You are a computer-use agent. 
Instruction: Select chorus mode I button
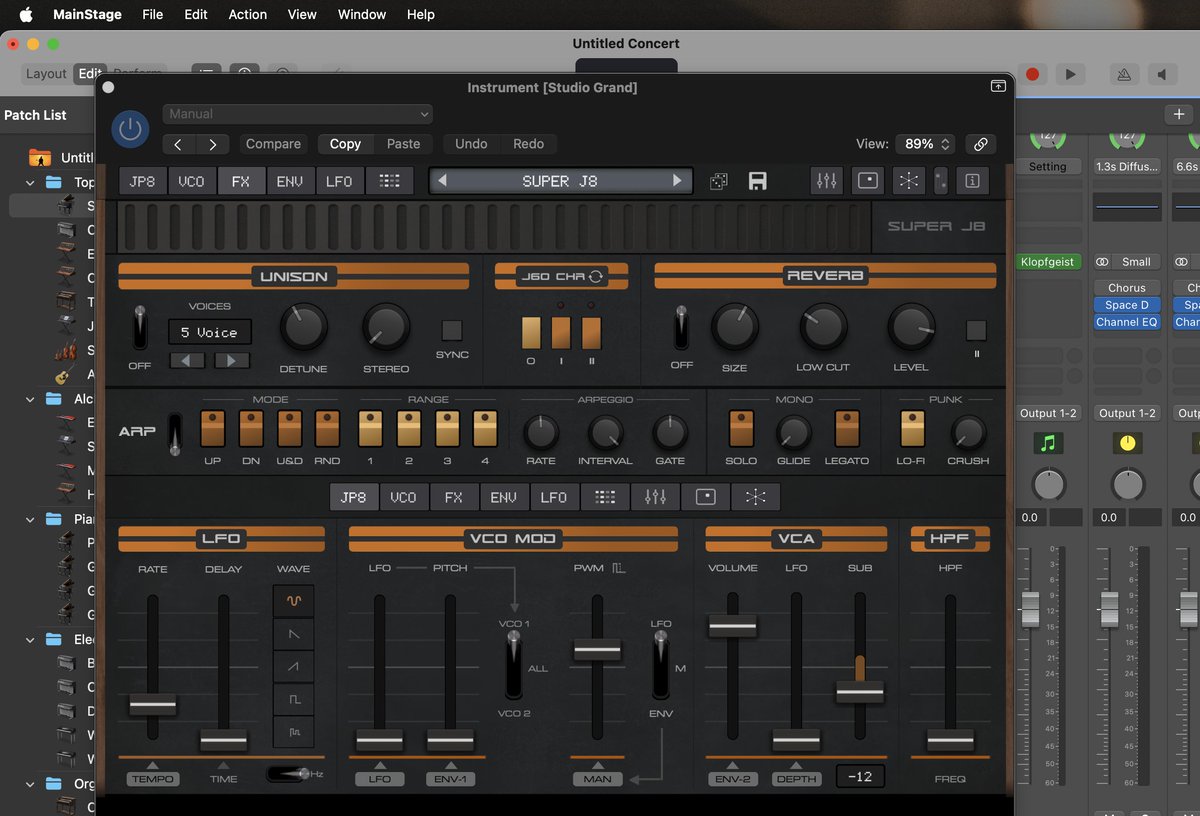pyautogui.click(x=561, y=333)
